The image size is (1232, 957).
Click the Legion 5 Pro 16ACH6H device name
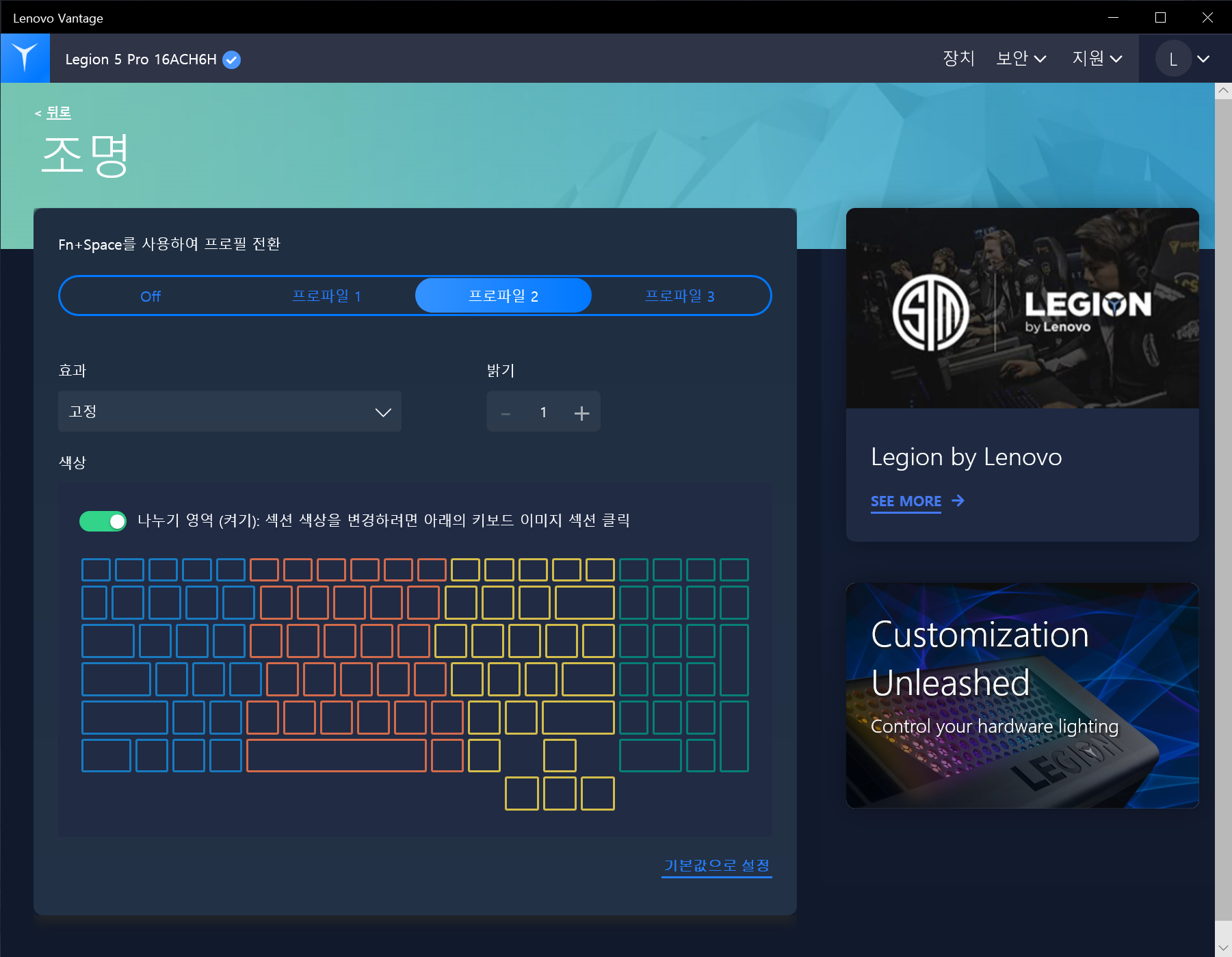coord(141,60)
